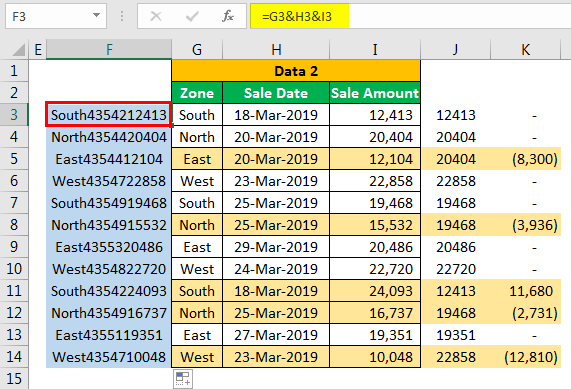Open the Insert Function fx icon
This screenshot has width=571, height=389.
point(228,16)
